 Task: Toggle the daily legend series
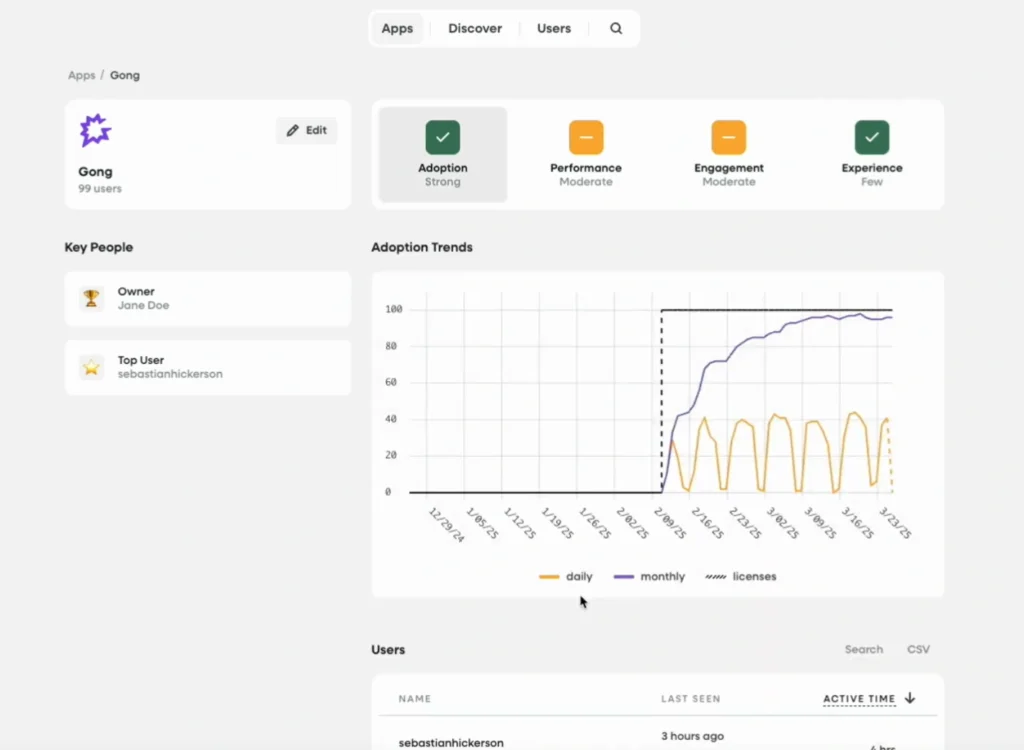point(566,576)
